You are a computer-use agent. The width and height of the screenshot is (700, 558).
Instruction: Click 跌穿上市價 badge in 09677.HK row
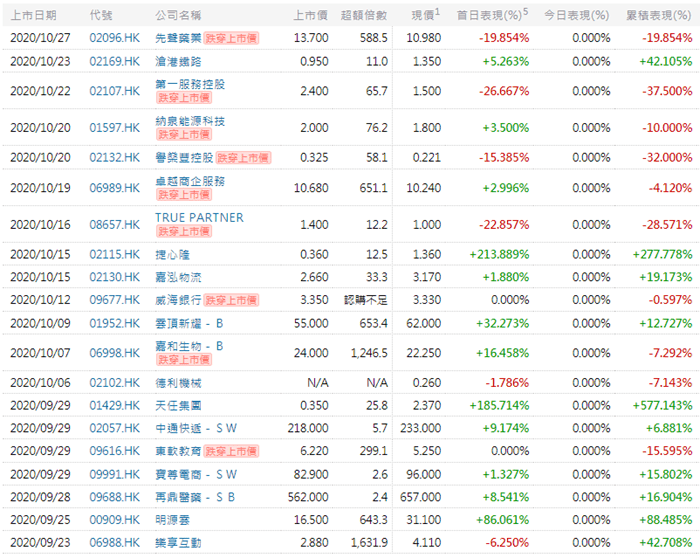(x=231, y=300)
